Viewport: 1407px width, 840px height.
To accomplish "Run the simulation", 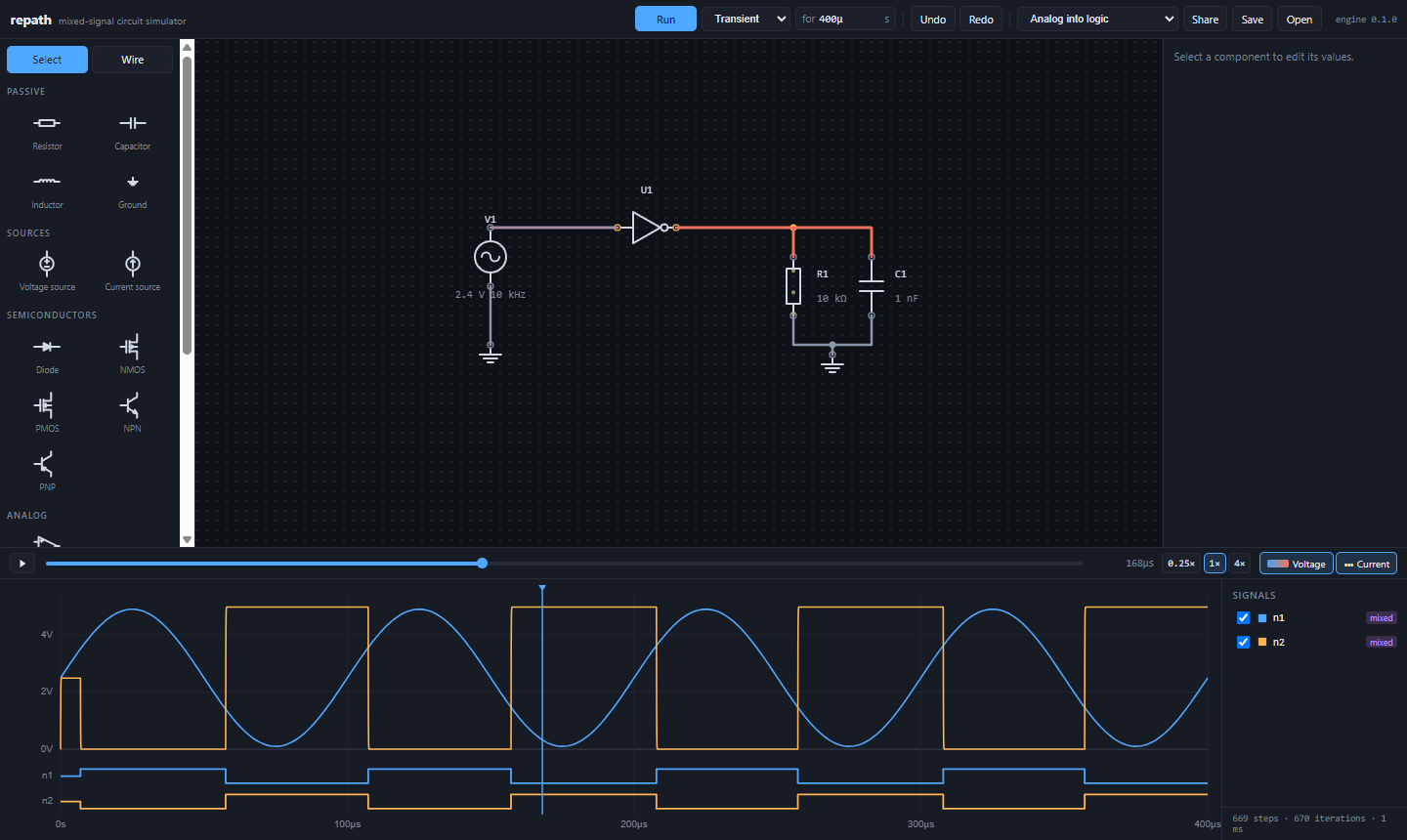I will (x=665, y=19).
